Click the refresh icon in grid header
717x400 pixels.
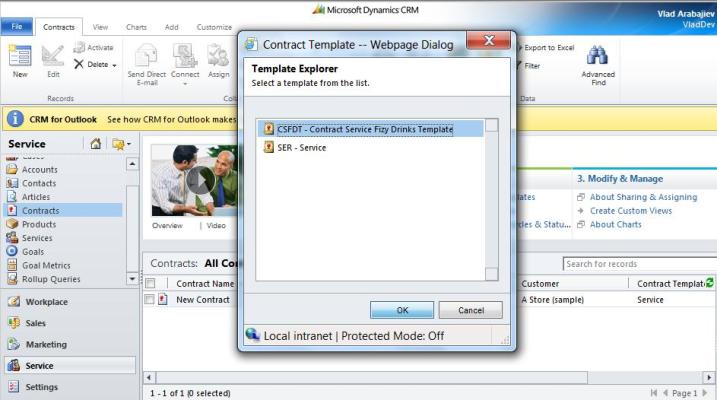[x=710, y=283]
